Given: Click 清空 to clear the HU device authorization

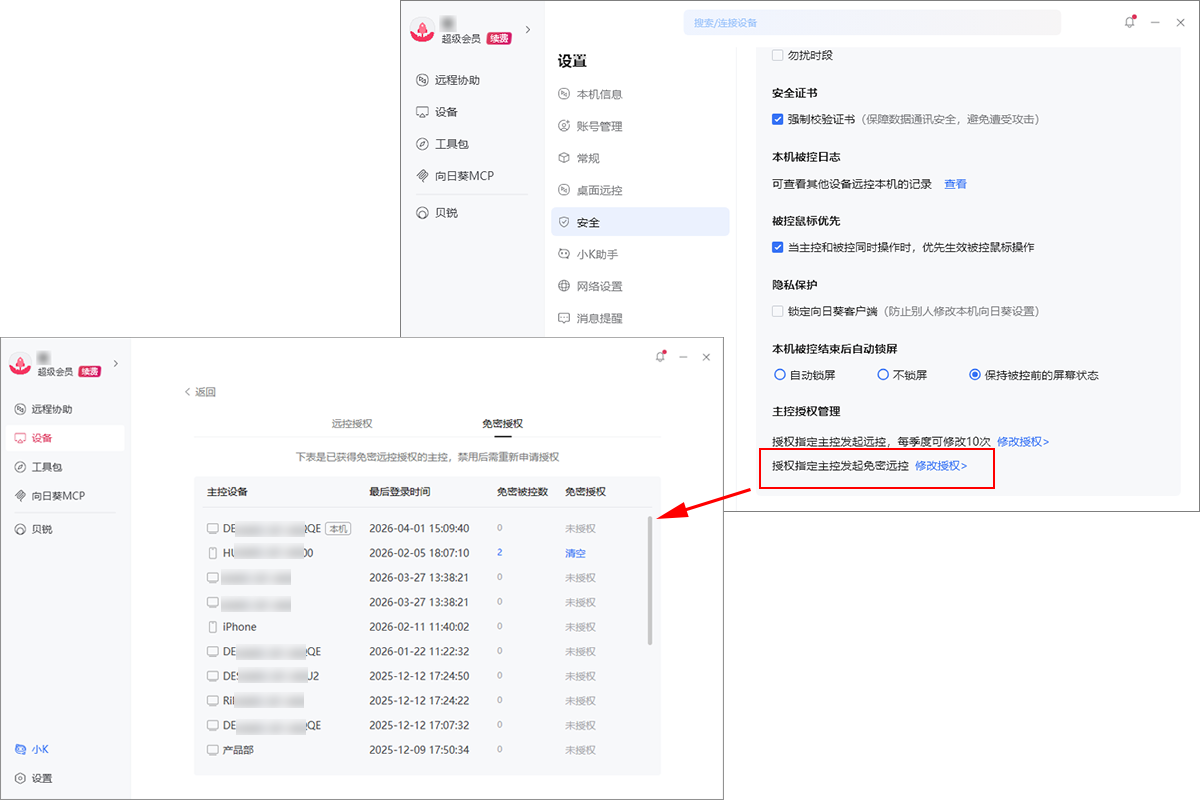Looking at the screenshot, I should (x=575, y=552).
